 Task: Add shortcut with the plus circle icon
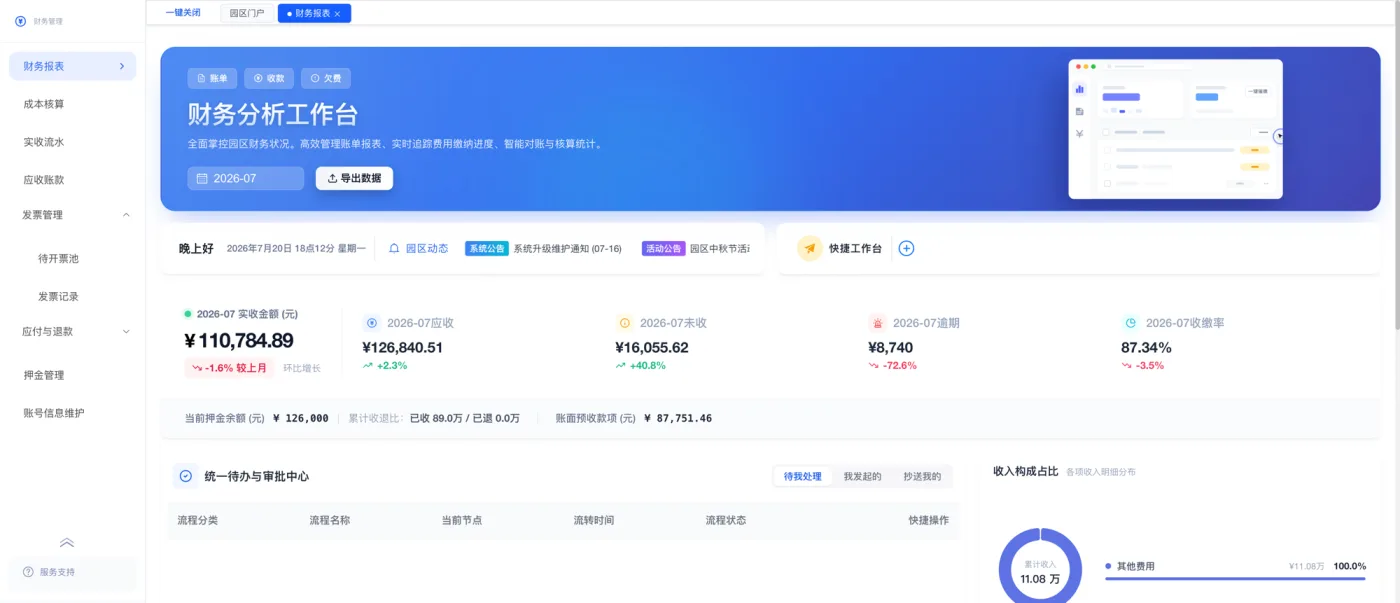click(x=906, y=248)
